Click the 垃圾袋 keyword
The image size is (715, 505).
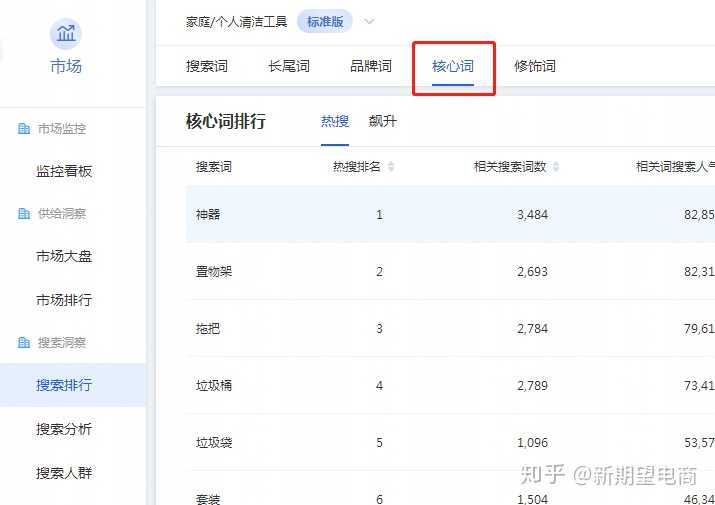pos(214,443)
